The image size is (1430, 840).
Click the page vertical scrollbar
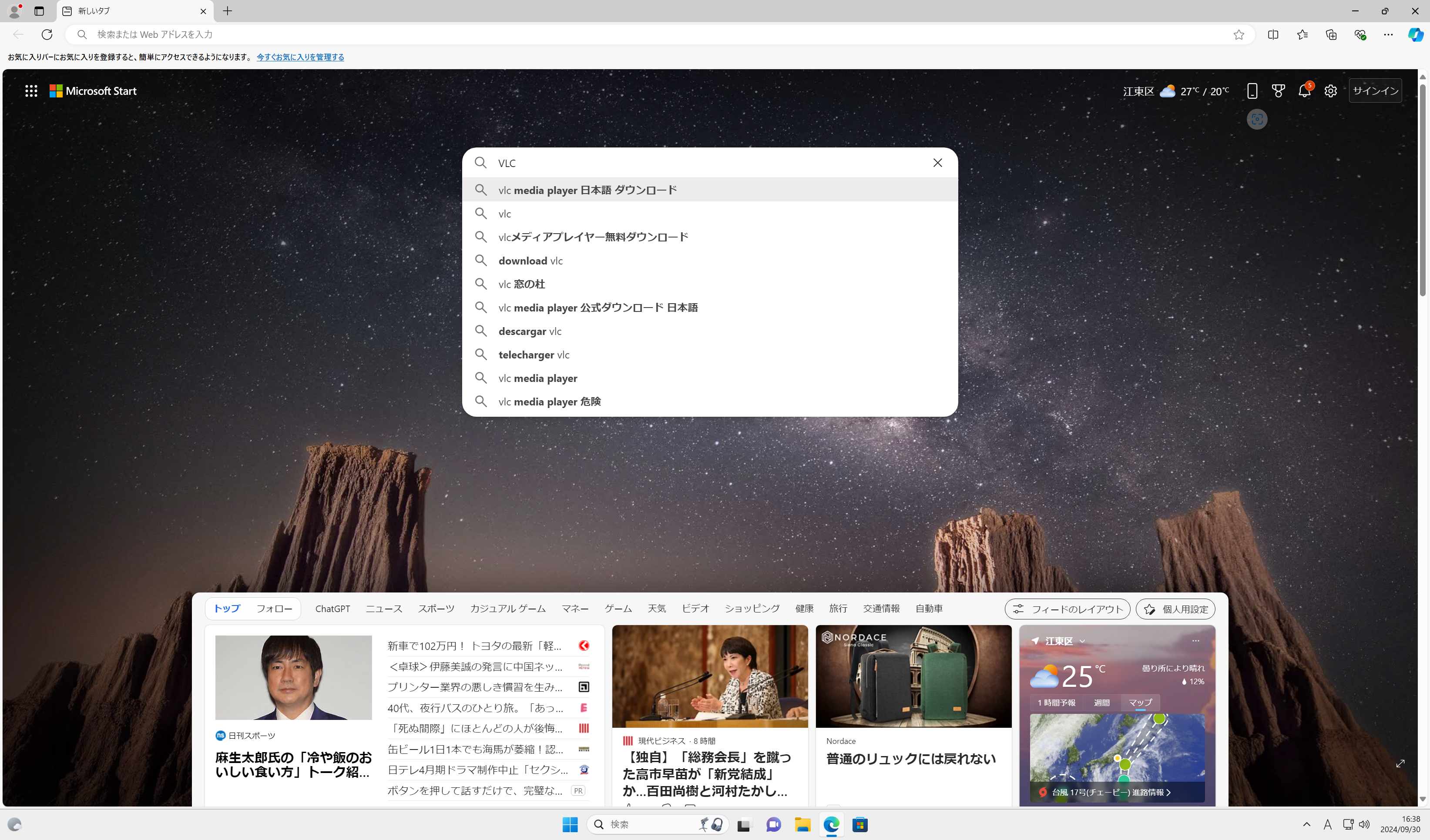point(1423,190)
